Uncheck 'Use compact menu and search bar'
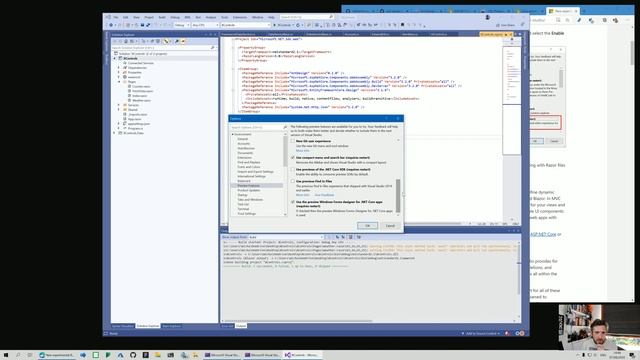Viewport: 640px width, 360px height. 293,158
